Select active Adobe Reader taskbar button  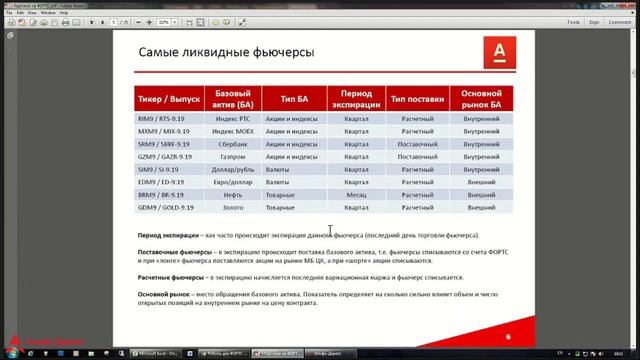coord(278,353)
